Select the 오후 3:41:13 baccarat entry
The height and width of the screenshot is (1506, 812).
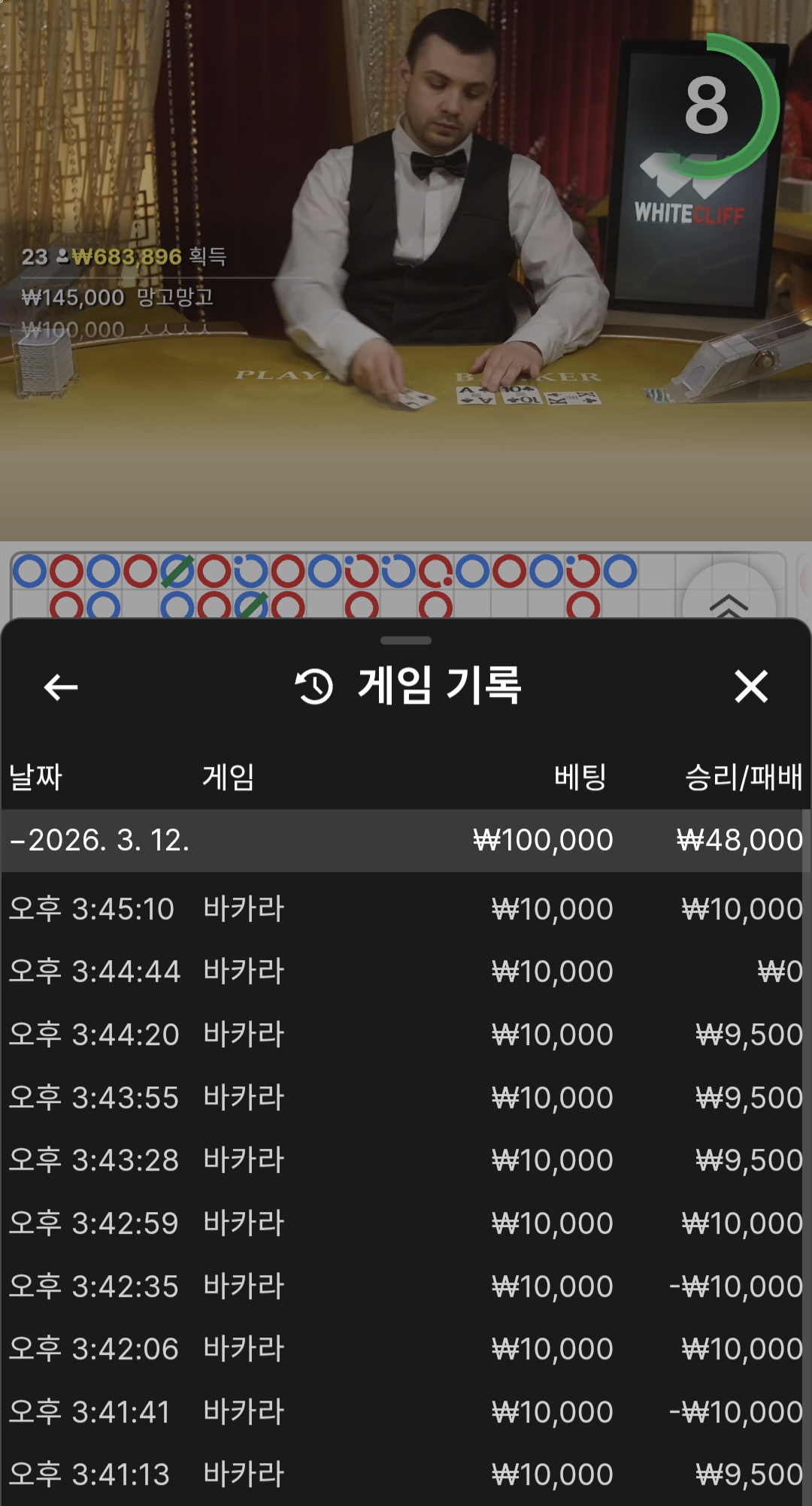click(406, 1474)
